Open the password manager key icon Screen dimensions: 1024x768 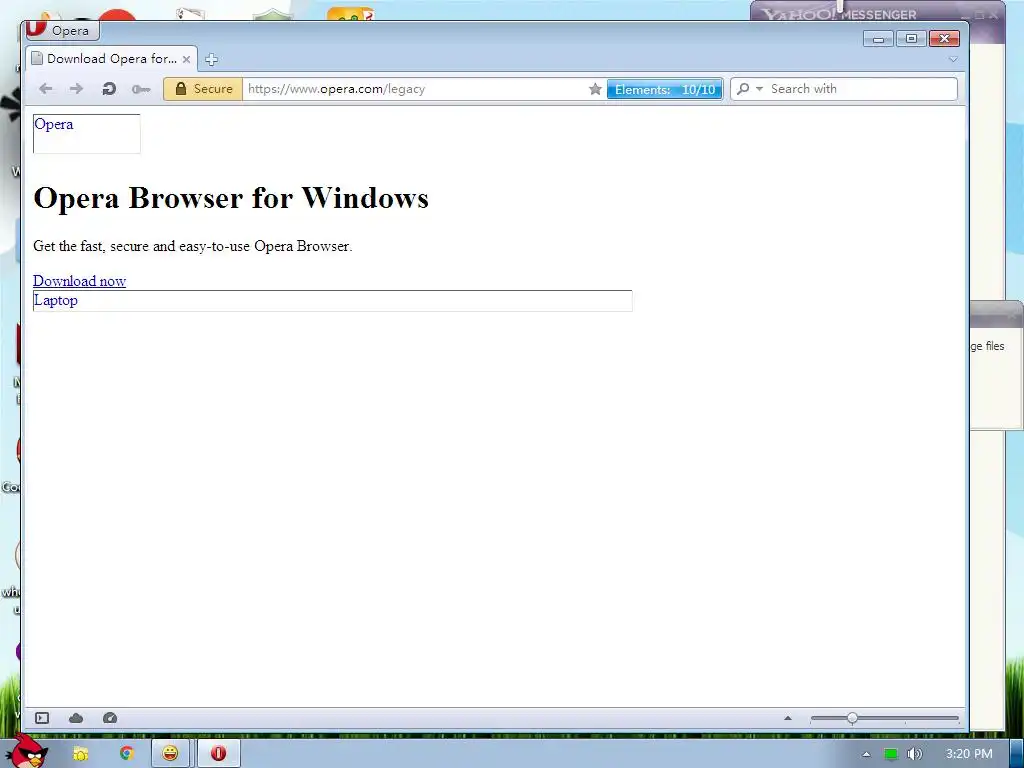(140, 89)
